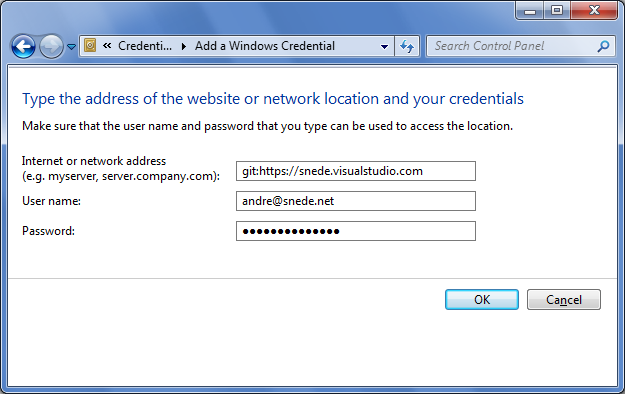Click the User name text field
The width and height of the screenshot is (625, 394).
tap(356, 201)
